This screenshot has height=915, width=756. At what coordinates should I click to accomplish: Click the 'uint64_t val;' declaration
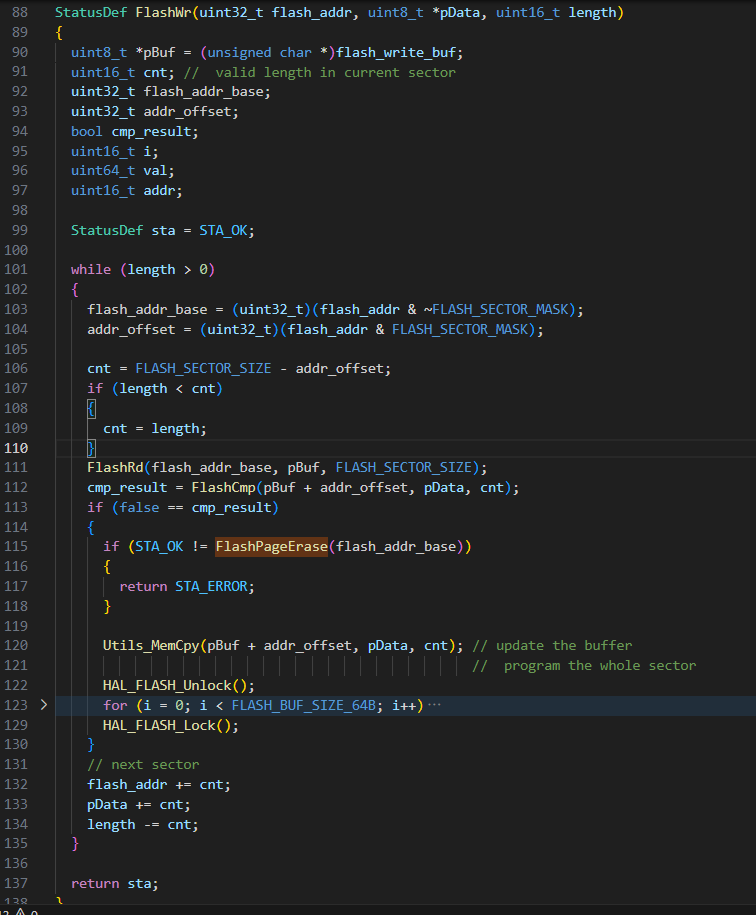pos(122,171)
